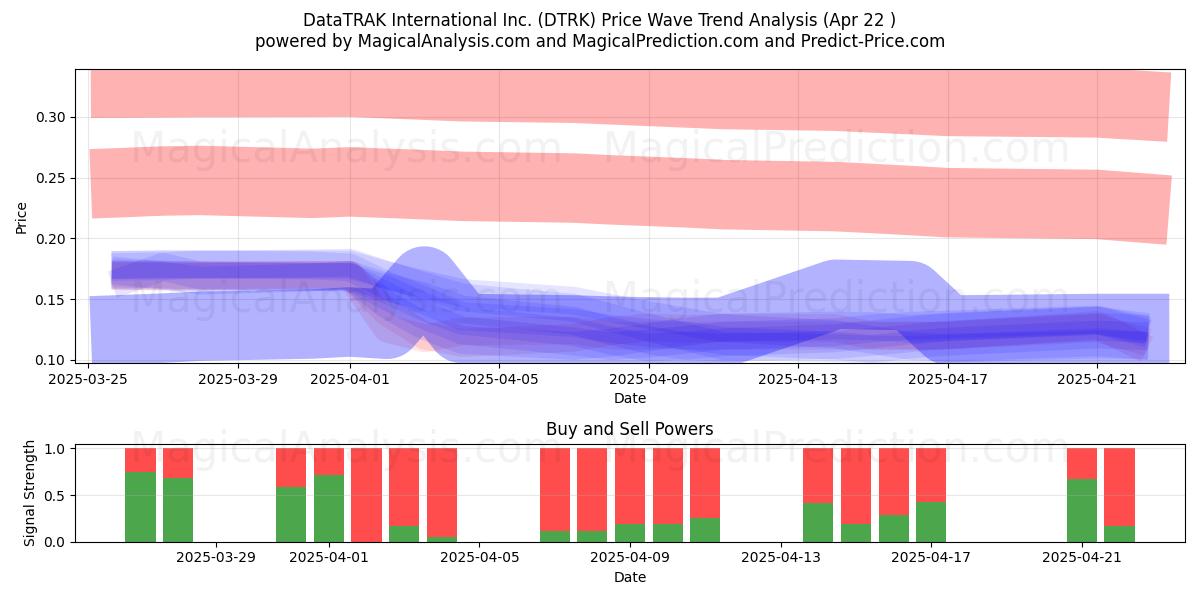This screenshot has height=600, width=1200.
Task: Click the 2025-04-01 date tick under the price chart
Action: [350, 379]
